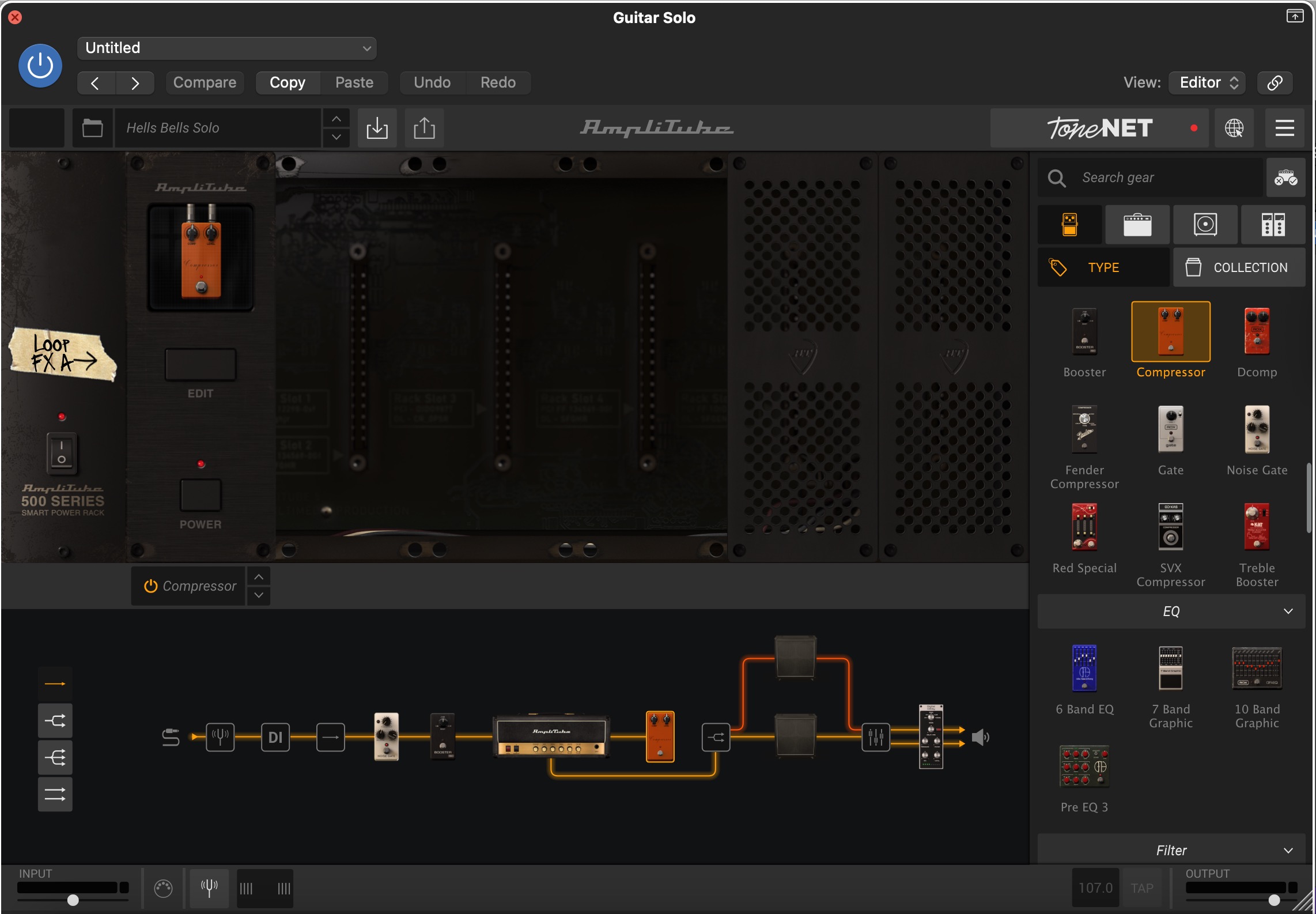Image resolution: width=1316 pixels, height=914 pixels.
Task: Select the parallel lines routing icon
Action: pyautogui.click(x=55, y=795)
